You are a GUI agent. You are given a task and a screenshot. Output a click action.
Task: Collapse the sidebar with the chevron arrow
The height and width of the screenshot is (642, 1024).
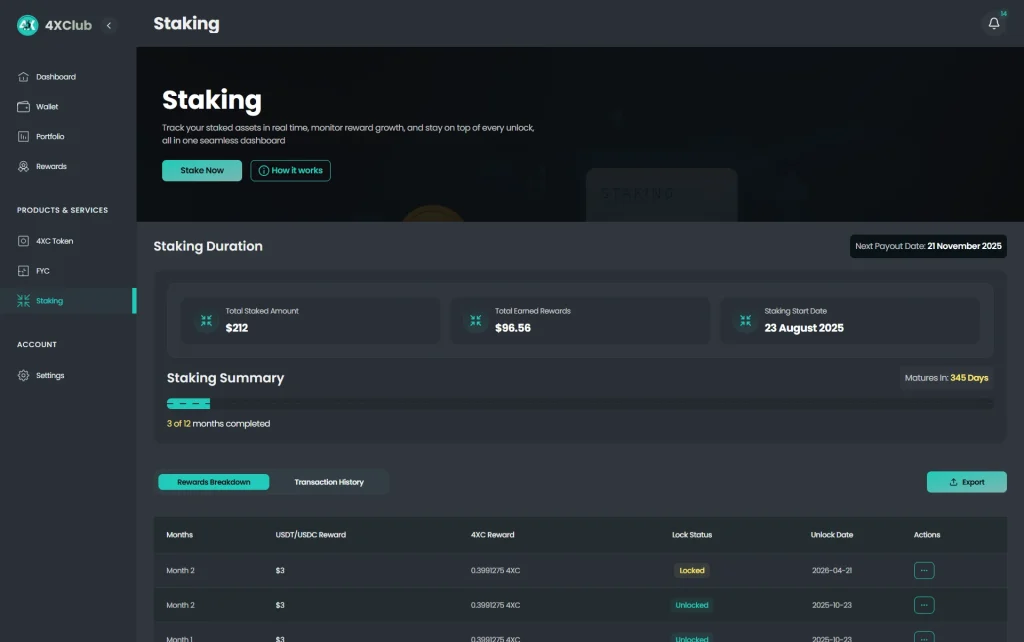tap(109, 25)
